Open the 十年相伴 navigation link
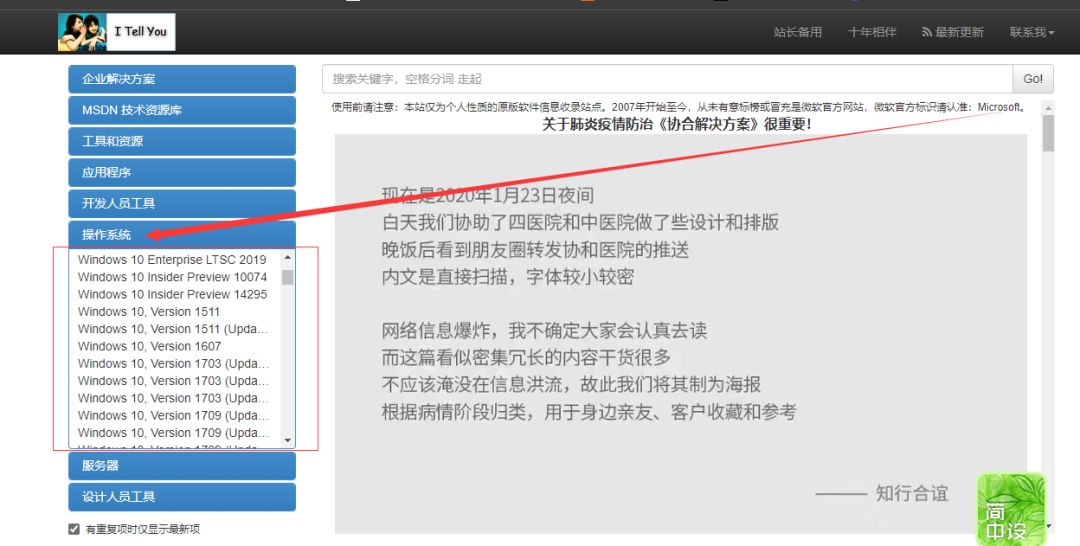 coord(872,32)
